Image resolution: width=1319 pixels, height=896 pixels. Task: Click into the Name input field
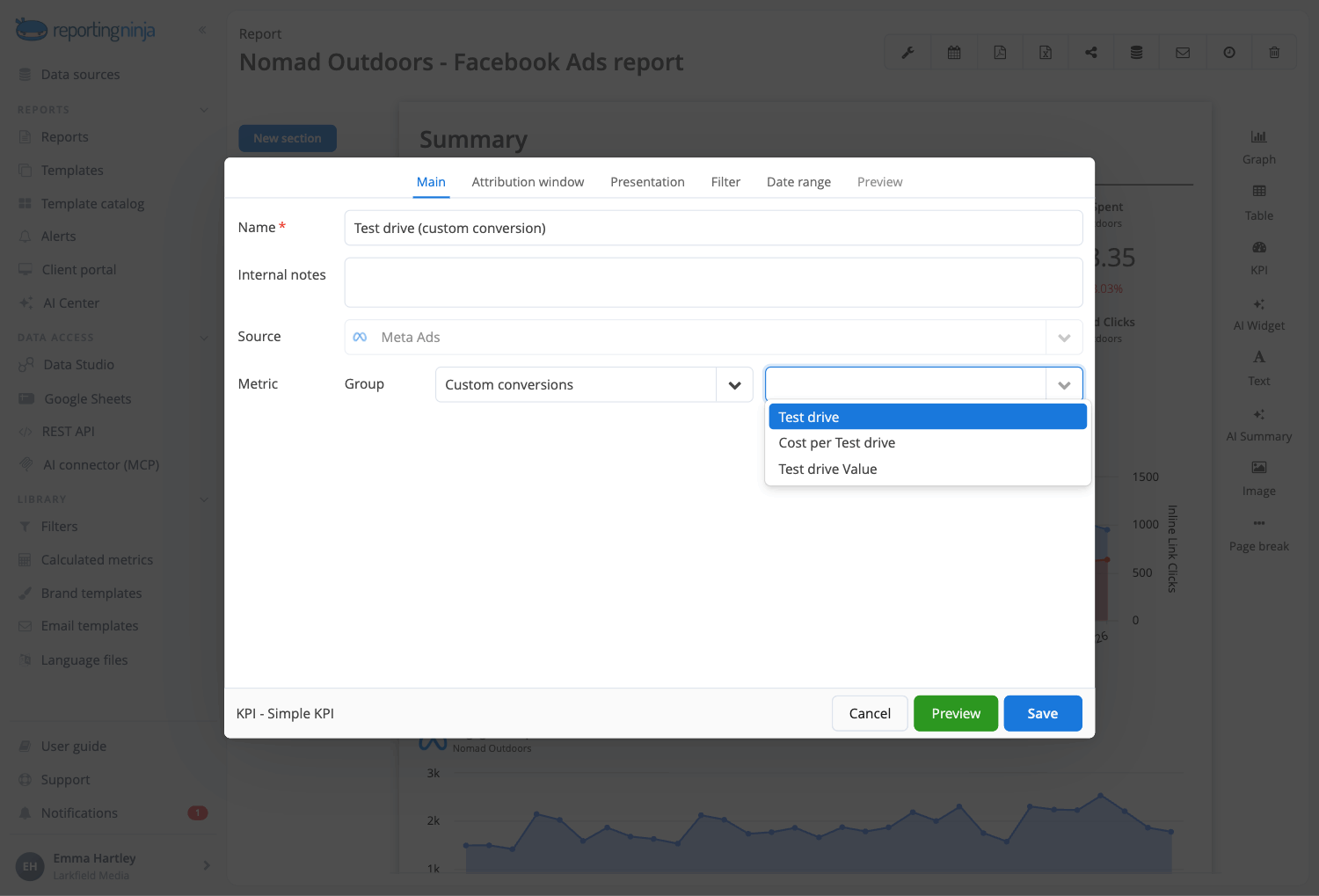pyautogui.click(x=713, y=228)
